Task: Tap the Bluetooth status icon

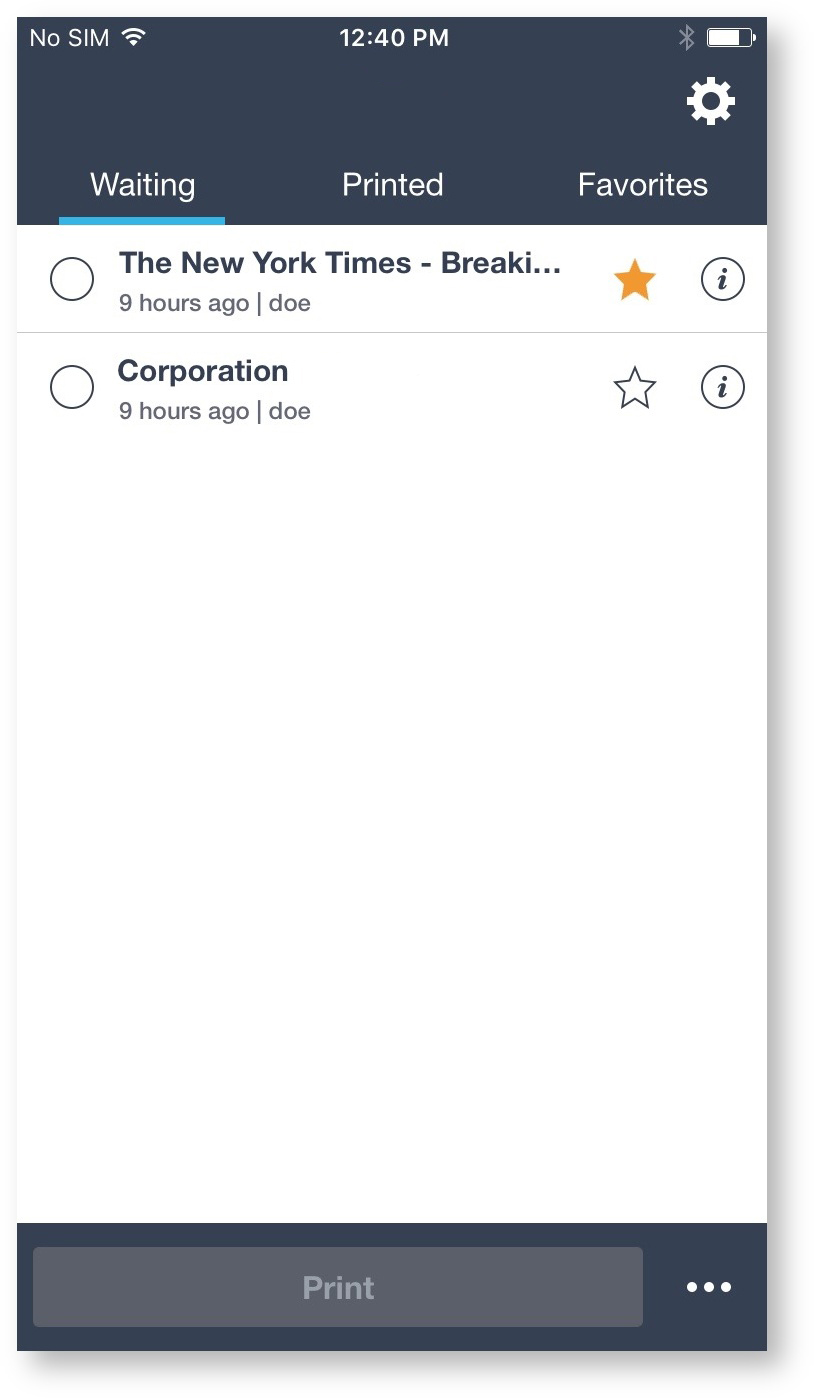Action: (686, 38)
